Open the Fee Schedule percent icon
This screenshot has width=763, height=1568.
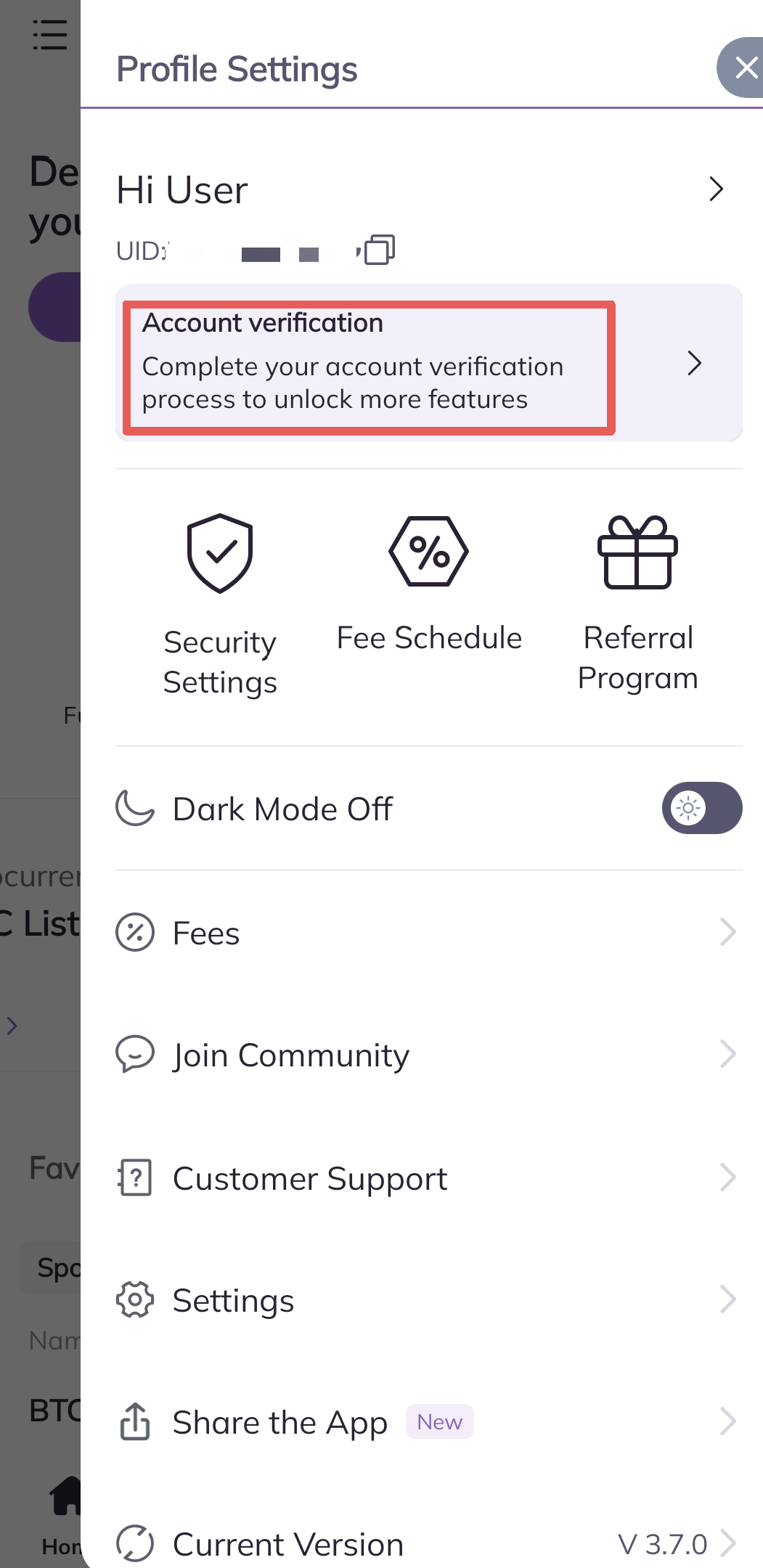click(428, 552)
